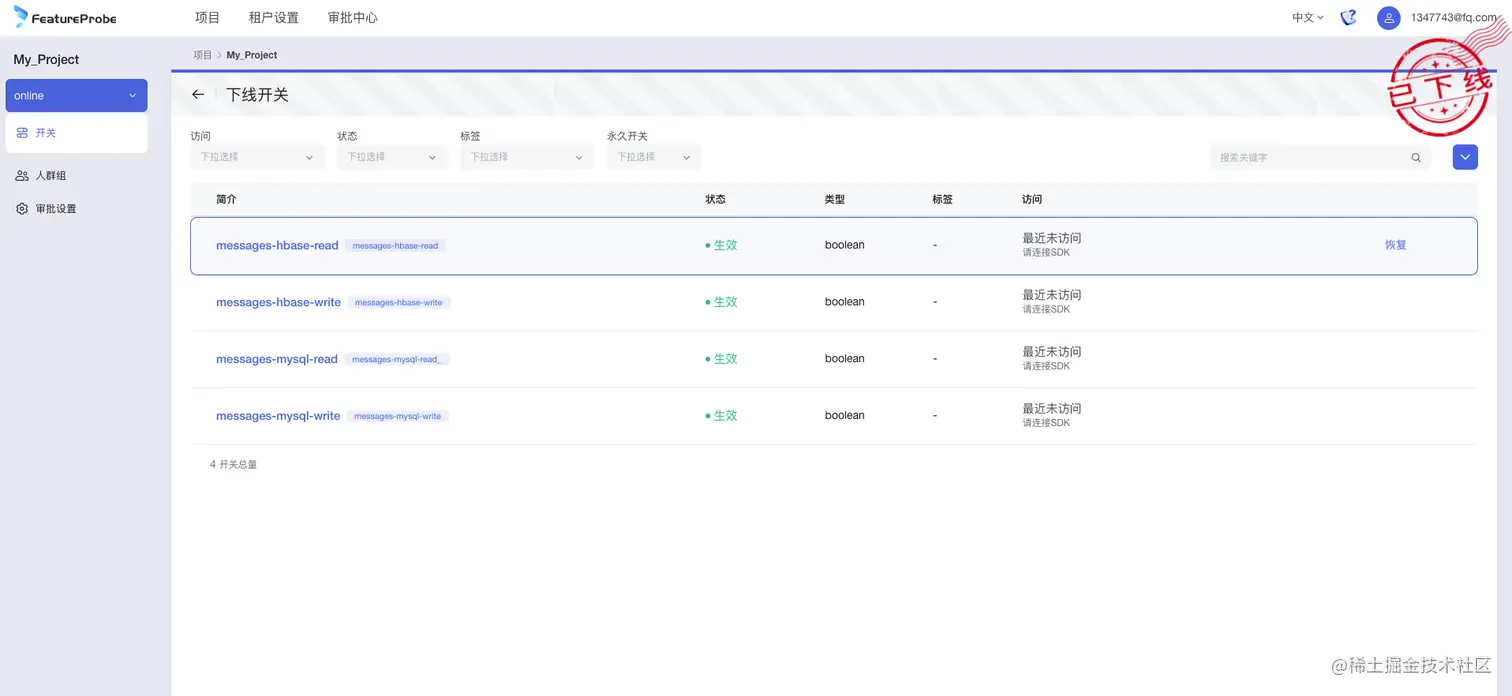This screenshot has height=696, width=1512.
Task: Click the FeatureProbe help icon in header
Action: tap(1349, 17)
